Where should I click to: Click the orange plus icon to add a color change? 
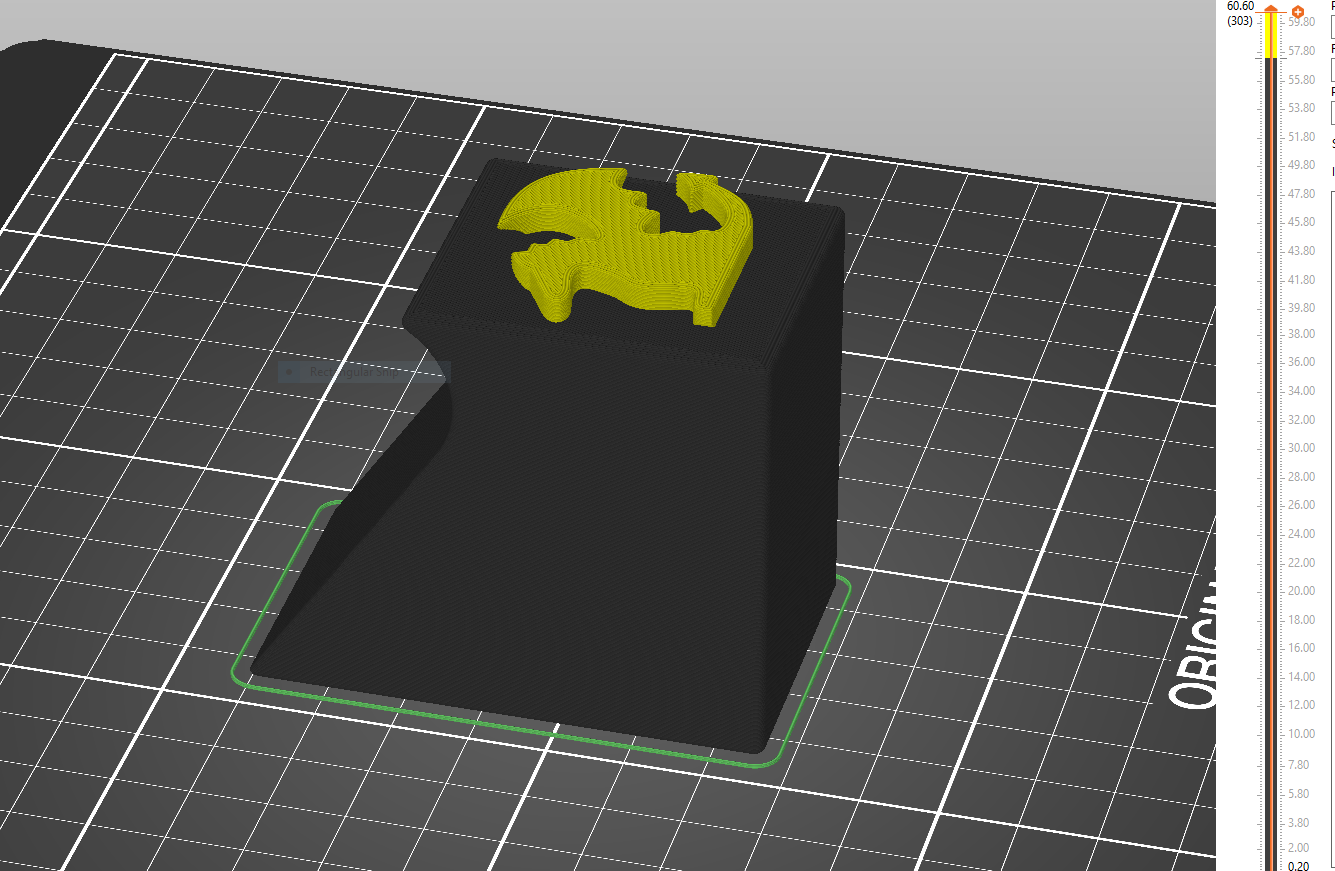1298,11
